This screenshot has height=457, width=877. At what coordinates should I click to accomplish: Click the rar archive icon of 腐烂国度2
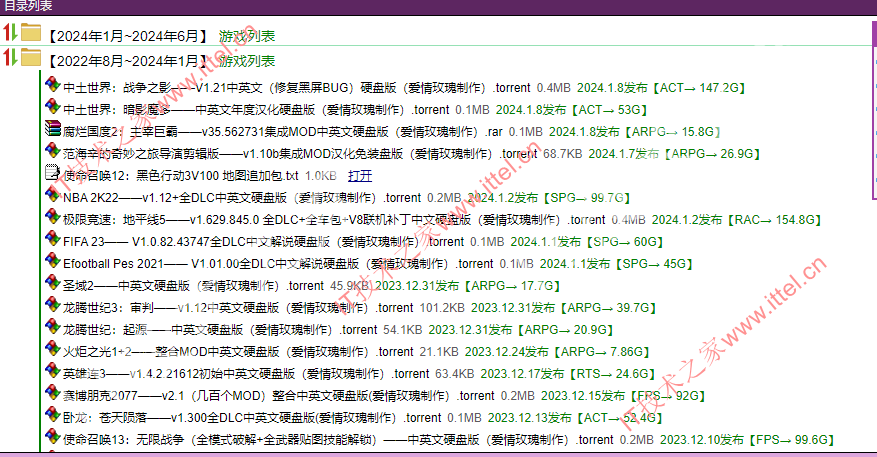(x=53, y=129)
